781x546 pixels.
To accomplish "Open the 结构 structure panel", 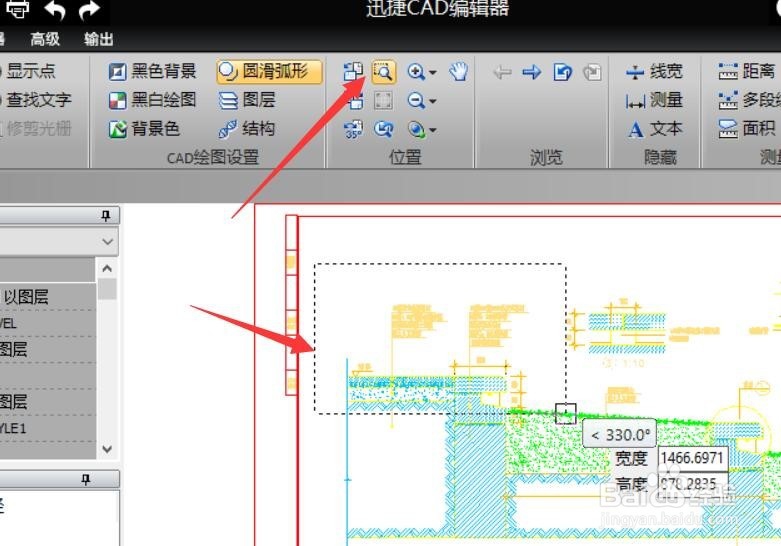I will pos(247,129).
